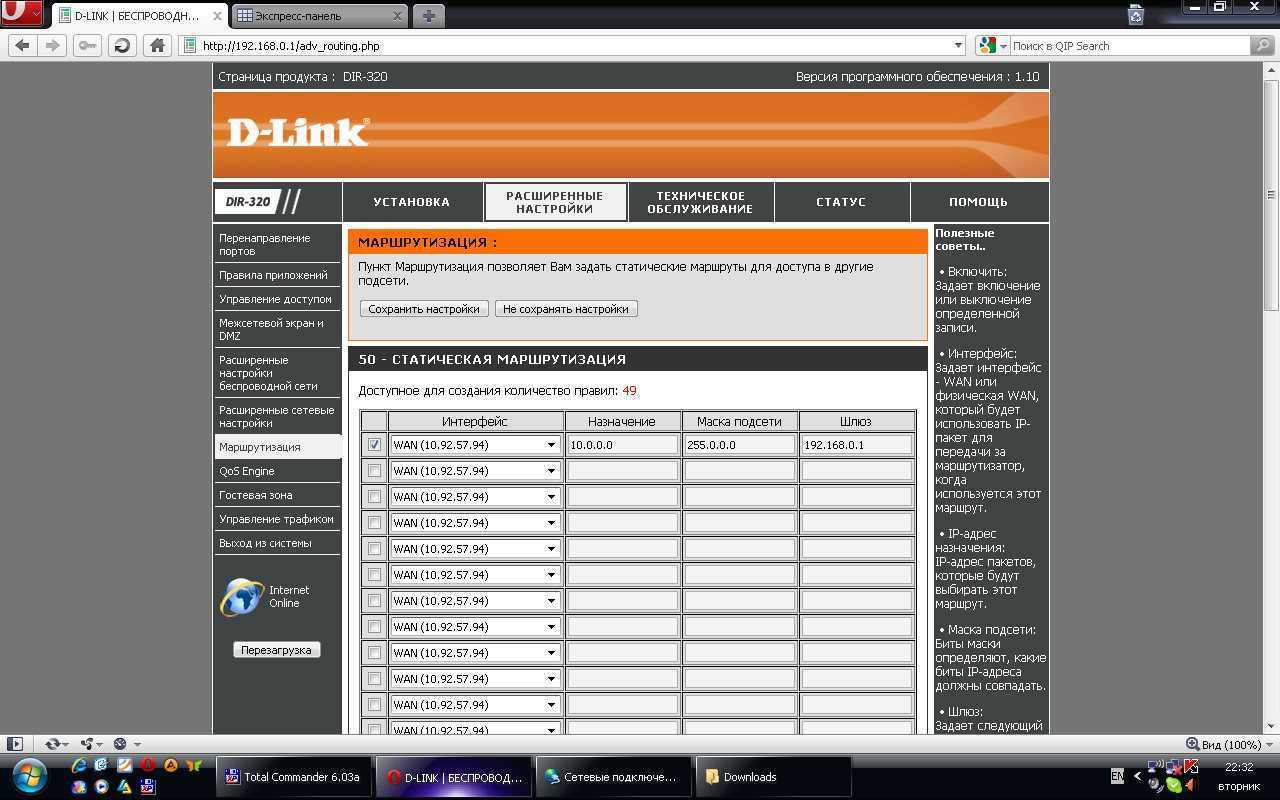Switch to the РАСШИРЕННЫЕ НАСТРОЙКИ tab
This screenshot has width=1280, height=800.
(x=554, y=202)
